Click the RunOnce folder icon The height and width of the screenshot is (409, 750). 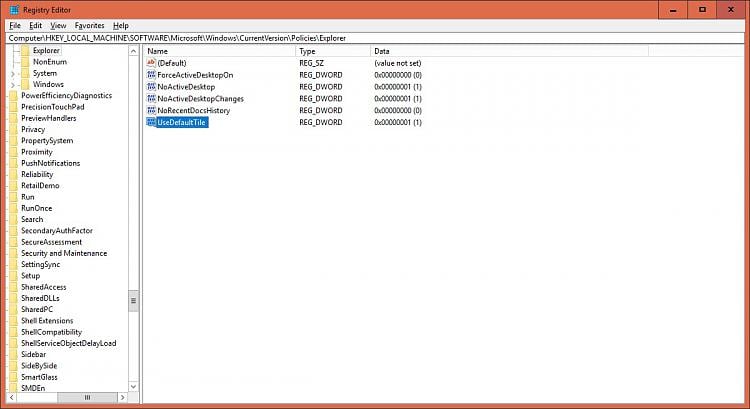click(13, 208)
